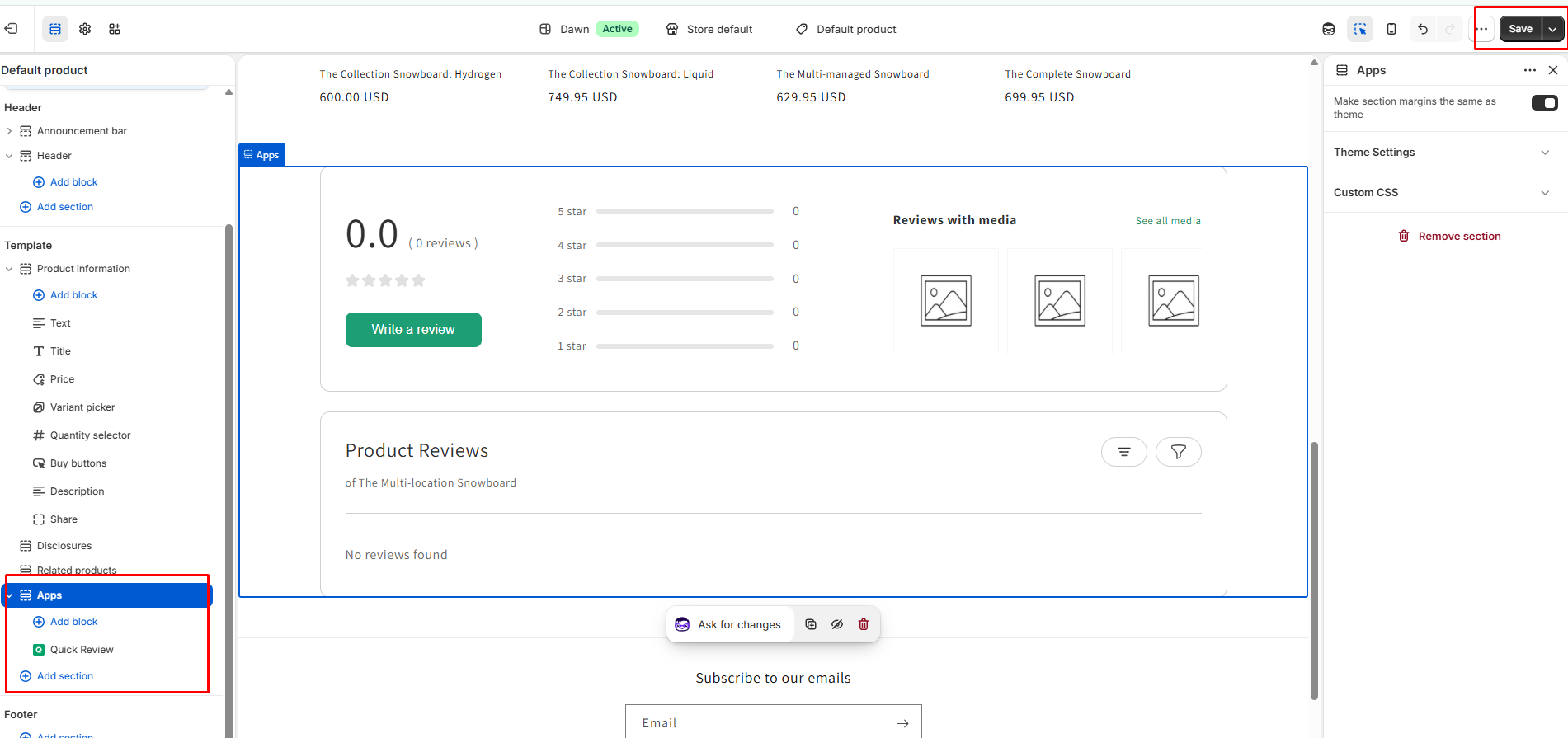Open theme settings gear icon
Image resolution: width=1568 pixels, height=738 pixels.
tap(85, 29)
